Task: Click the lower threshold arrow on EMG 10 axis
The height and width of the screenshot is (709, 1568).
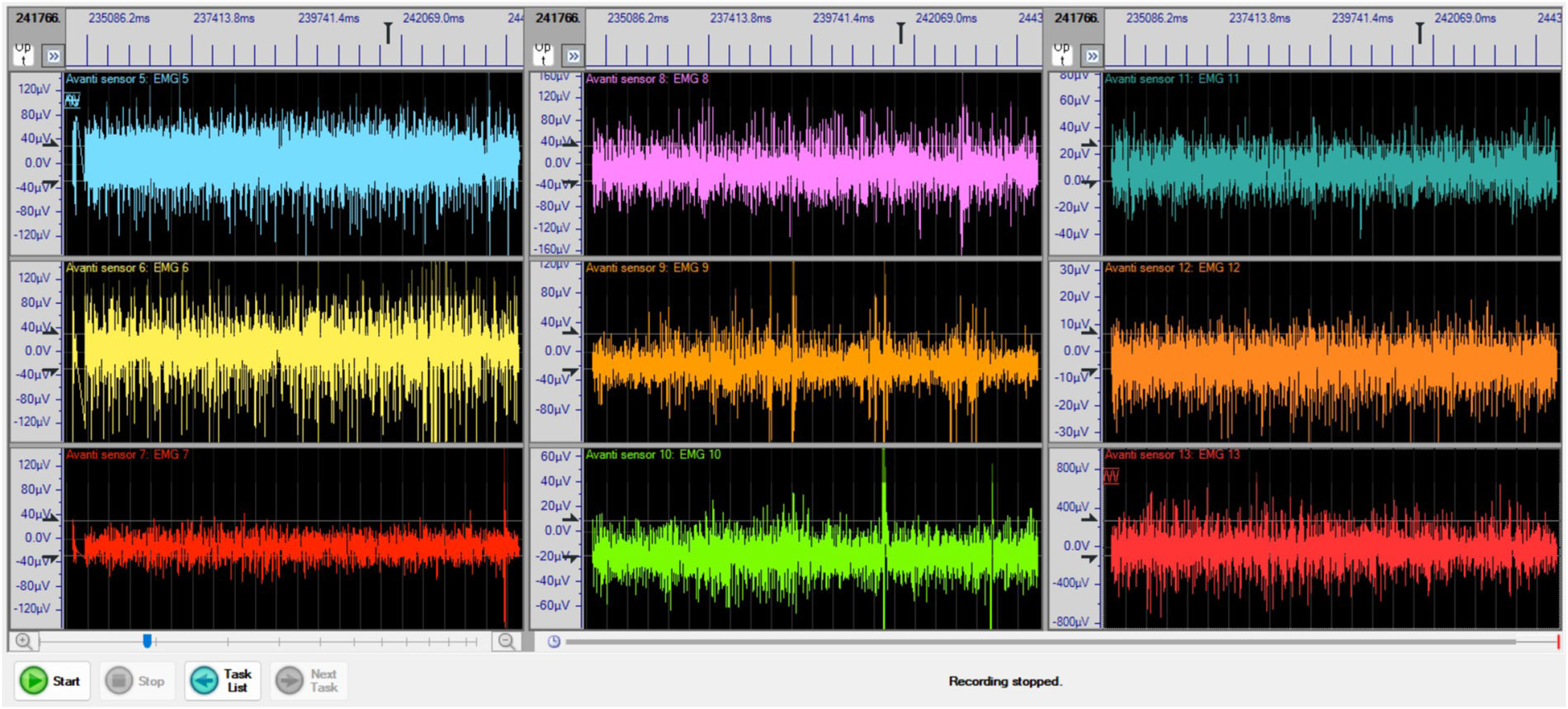Action: pyautogui.click(x=571, y=558)
